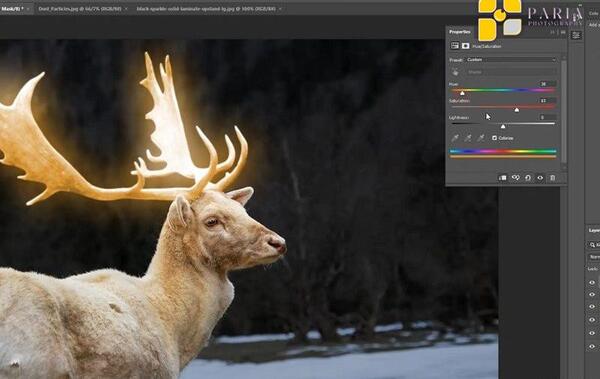
Task: Click the Hue/Saturation adjustment icon in Properties
Action: tap(455, 46)
